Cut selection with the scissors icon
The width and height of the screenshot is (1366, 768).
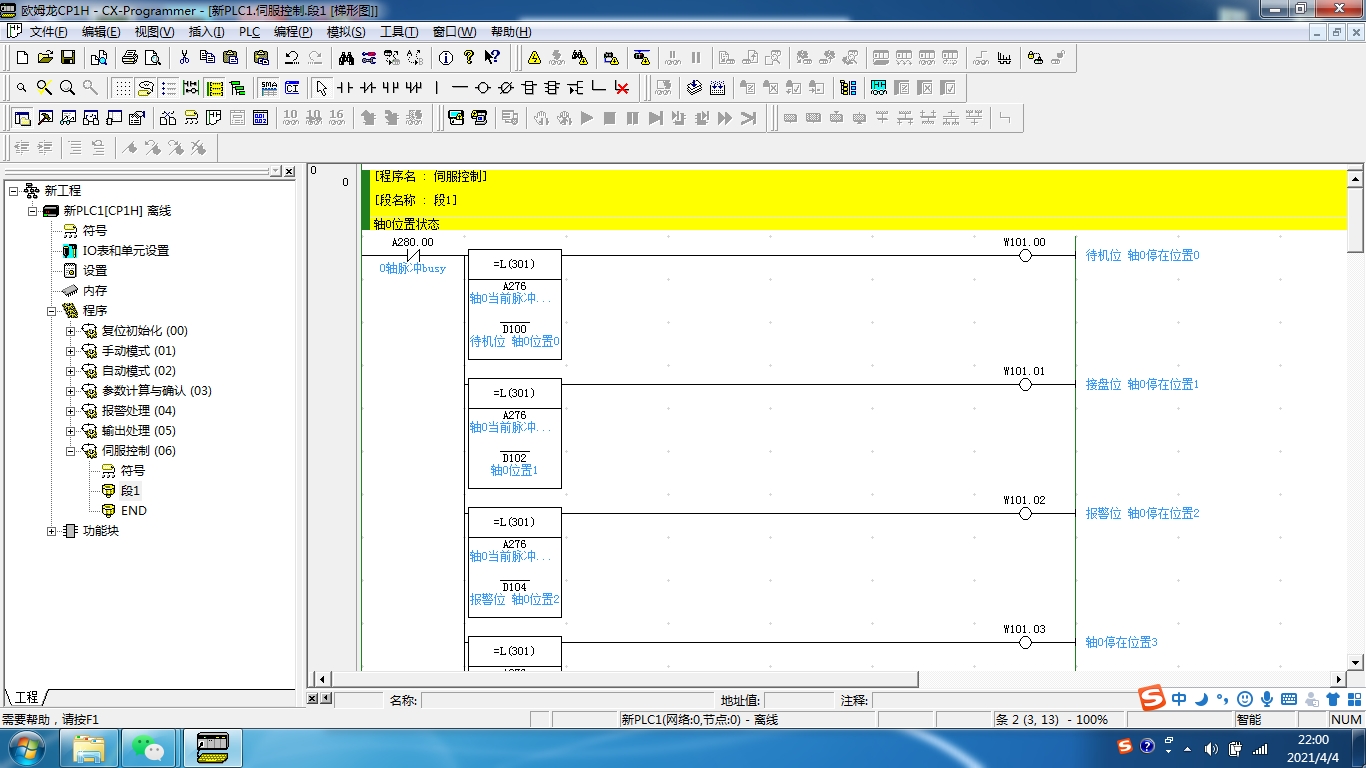tap(184, 58)
